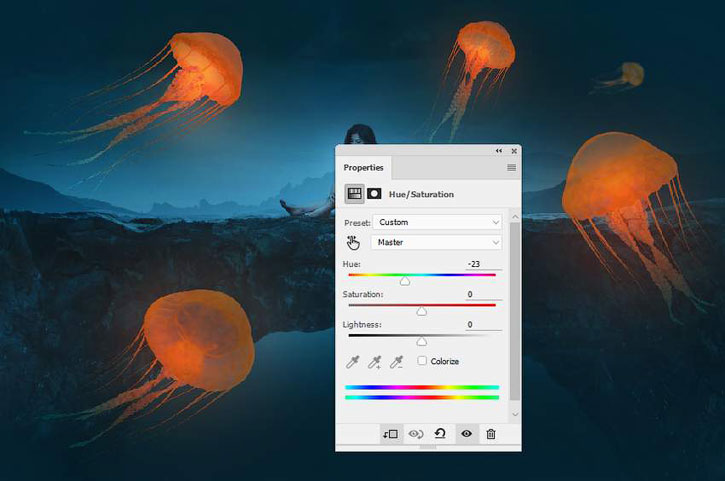Screen dimensions: 725x481
Task: Click the Hue slider handle
Action: pyautogui.click(x=405, y=281)
